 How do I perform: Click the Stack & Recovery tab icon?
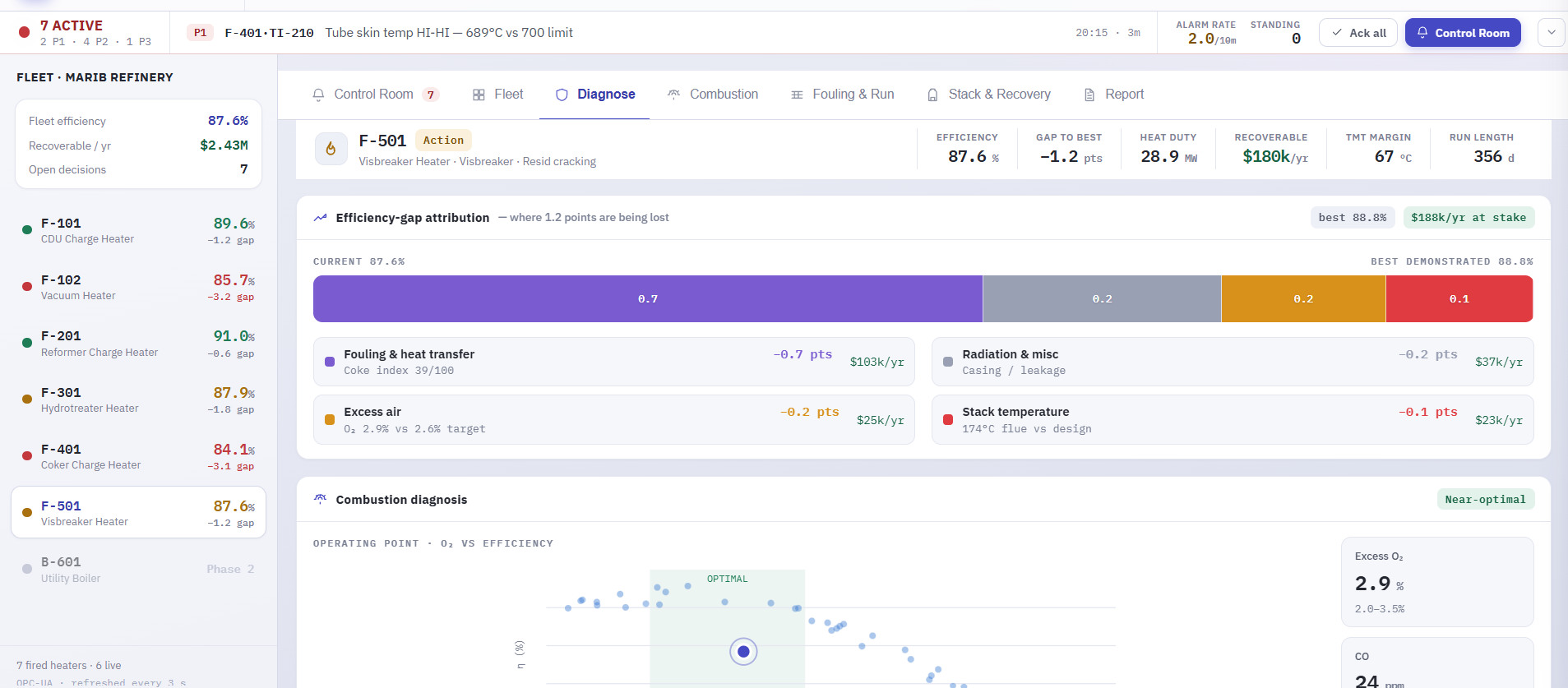932,95
